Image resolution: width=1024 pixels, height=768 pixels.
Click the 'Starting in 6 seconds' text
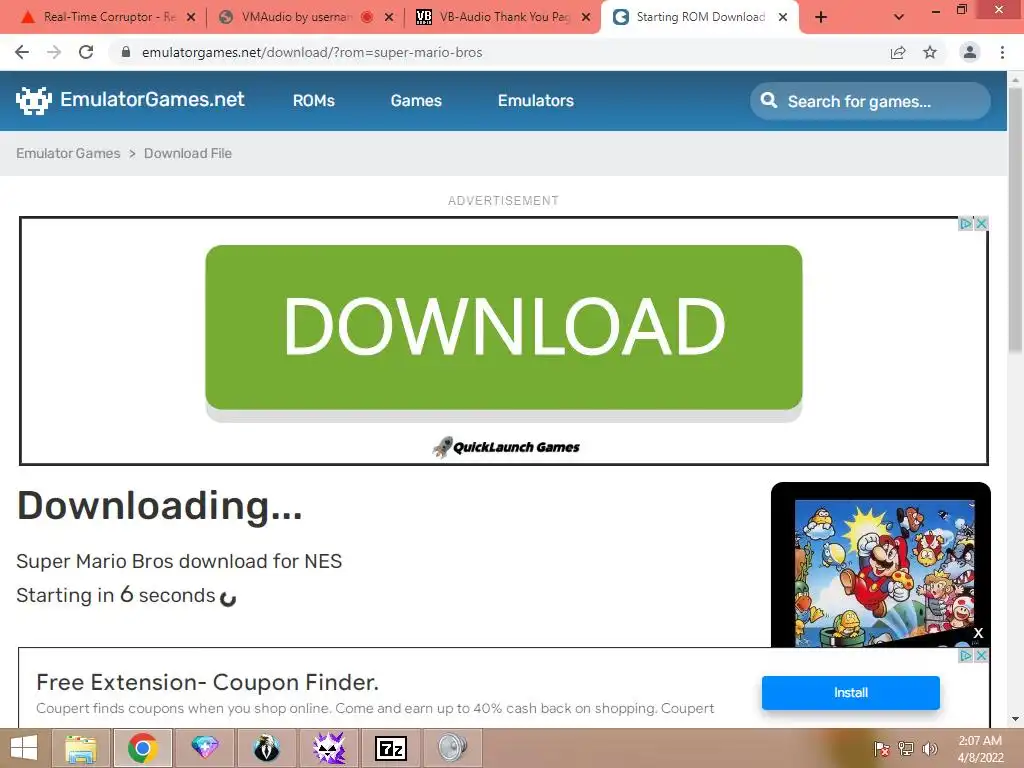[116, 595]
